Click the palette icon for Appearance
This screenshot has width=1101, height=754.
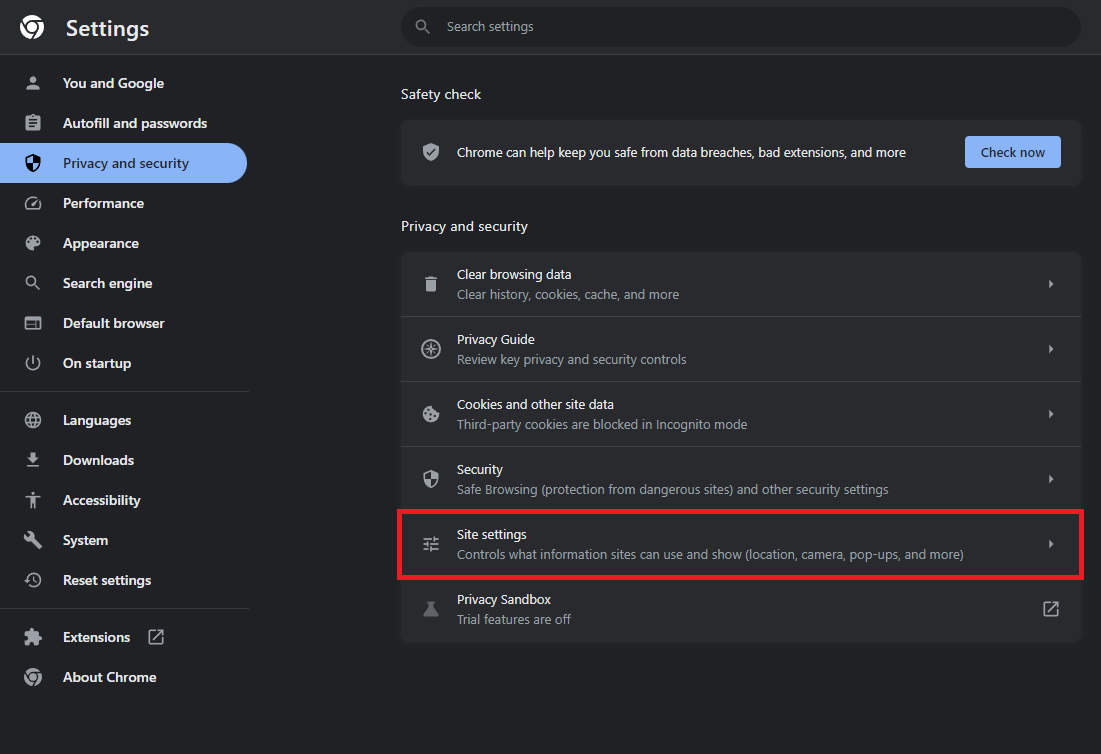(x=32, y=243)
